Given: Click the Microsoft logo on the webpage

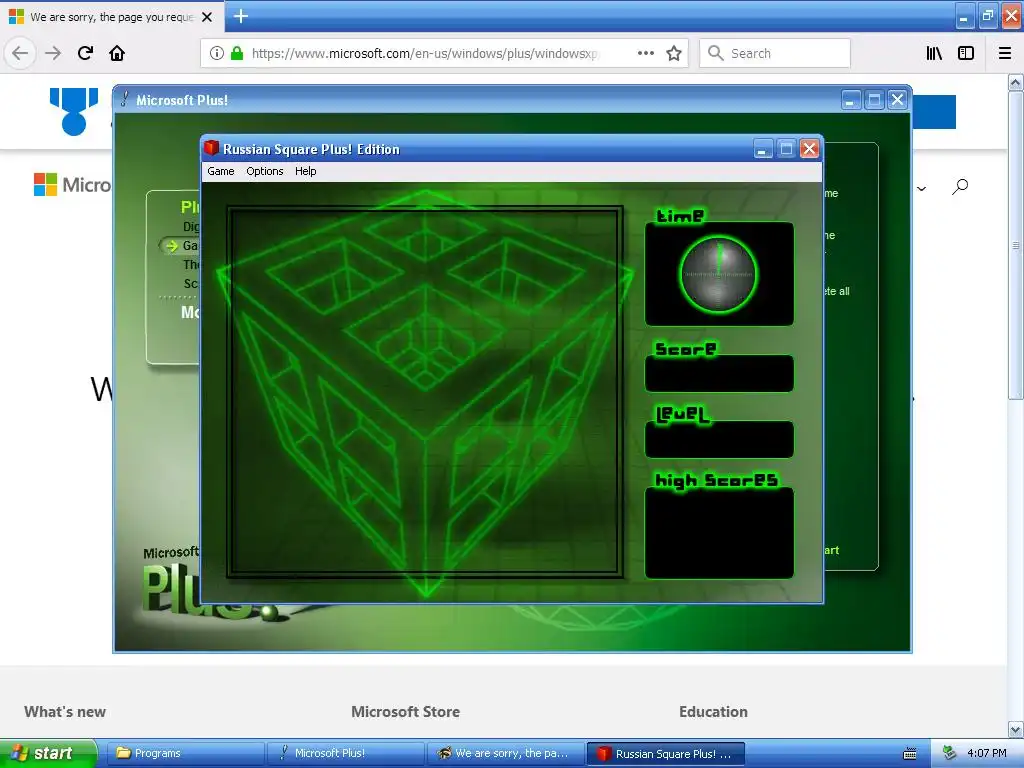Looking at the screenshot, I should [x=72, y=185].
